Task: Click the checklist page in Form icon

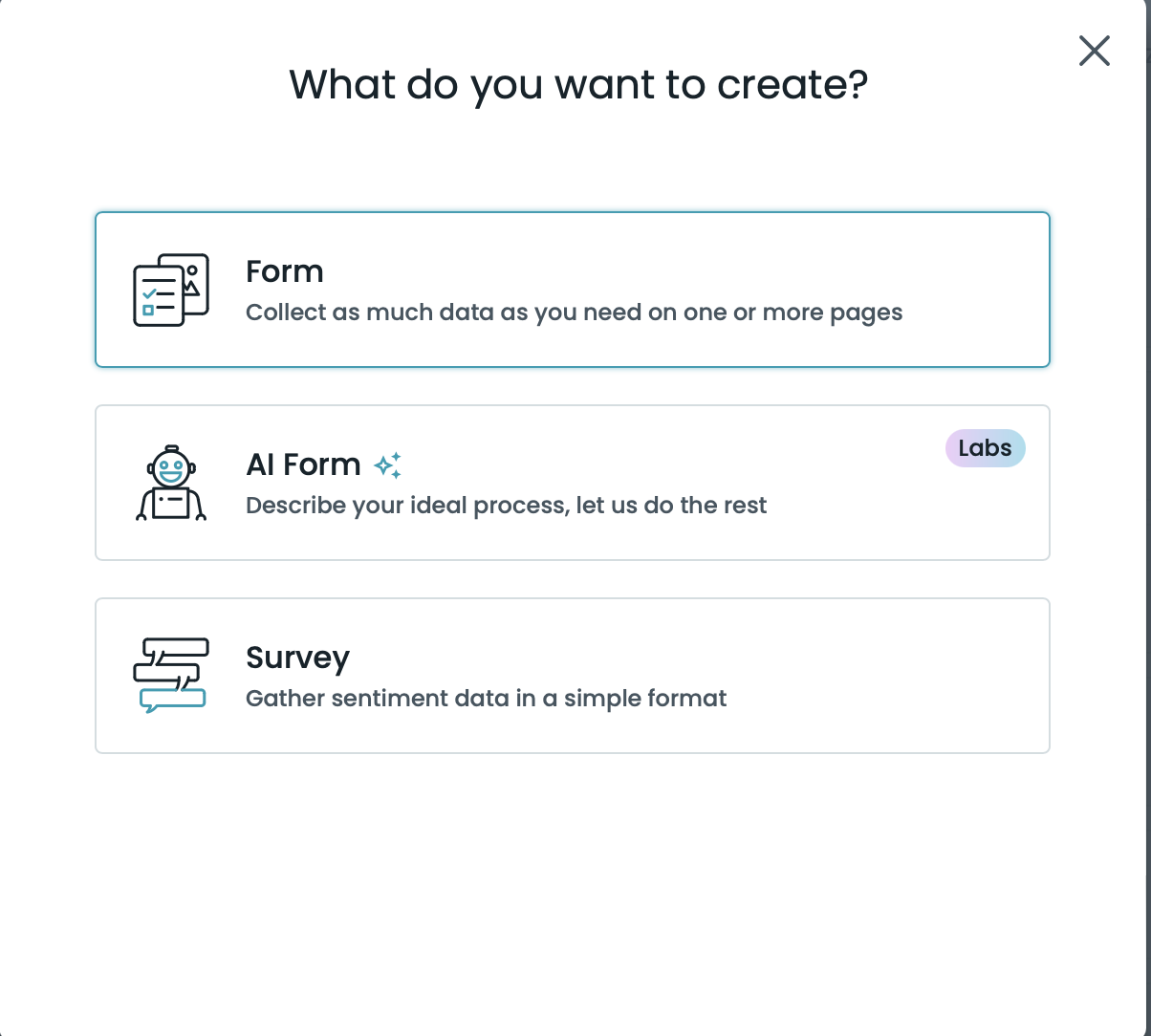Action: (157, 295)
